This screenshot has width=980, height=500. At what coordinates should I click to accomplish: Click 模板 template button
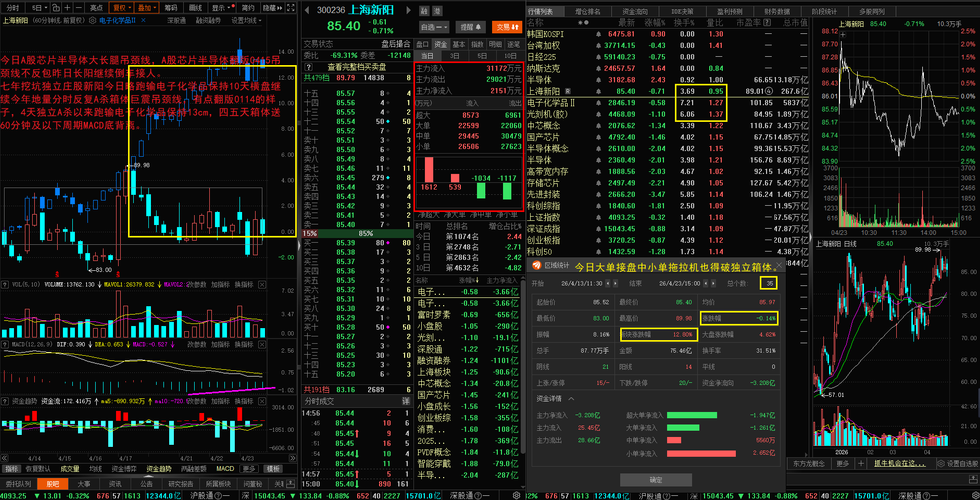click(273, 468)
